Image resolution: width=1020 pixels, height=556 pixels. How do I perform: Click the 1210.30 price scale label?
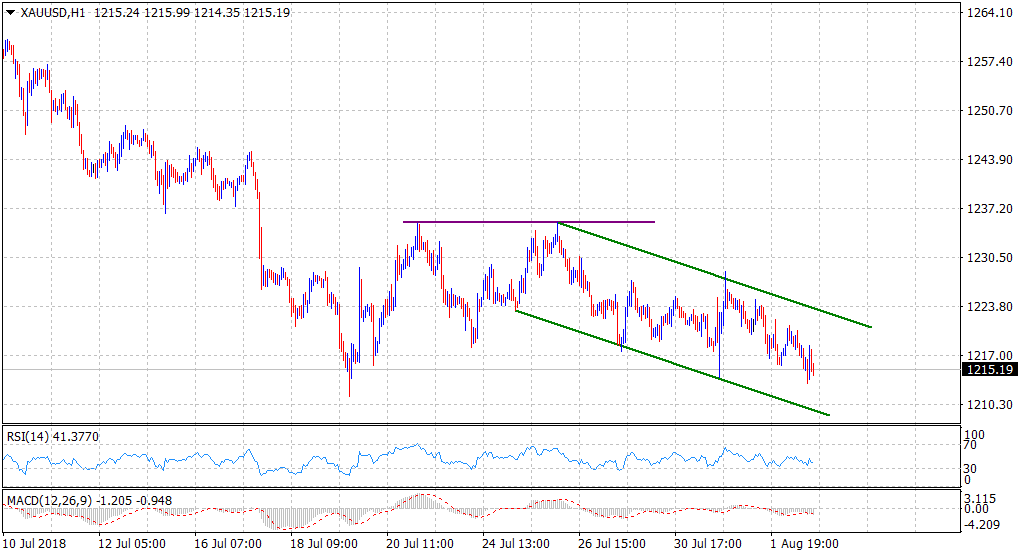tap(989, 405)
